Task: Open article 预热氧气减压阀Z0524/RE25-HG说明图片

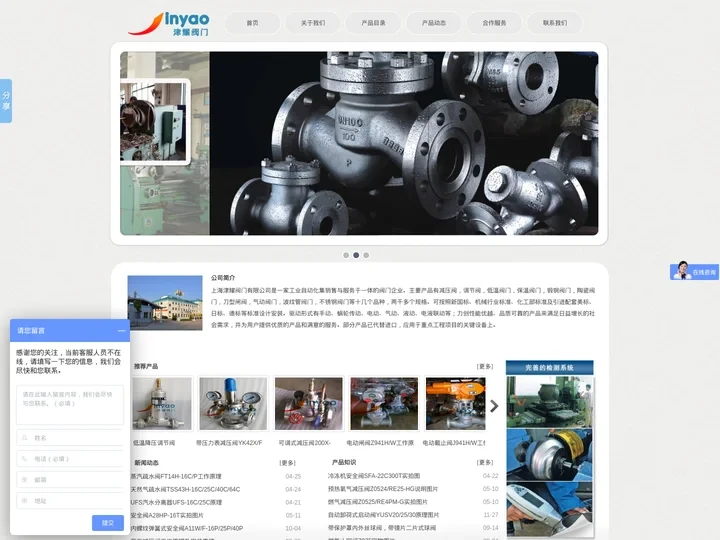Action: click(383, 489)
